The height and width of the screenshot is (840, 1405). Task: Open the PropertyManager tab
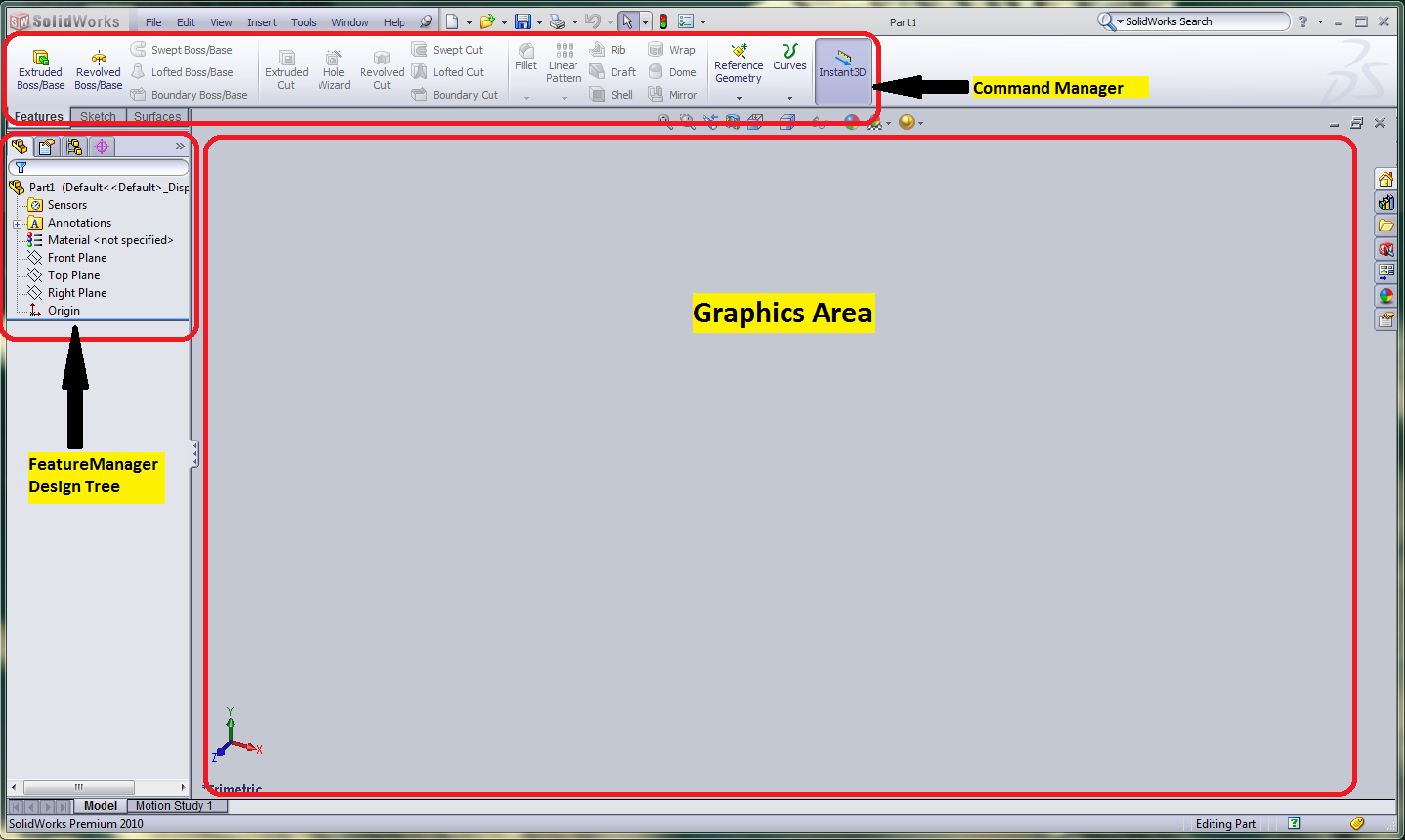46,147
